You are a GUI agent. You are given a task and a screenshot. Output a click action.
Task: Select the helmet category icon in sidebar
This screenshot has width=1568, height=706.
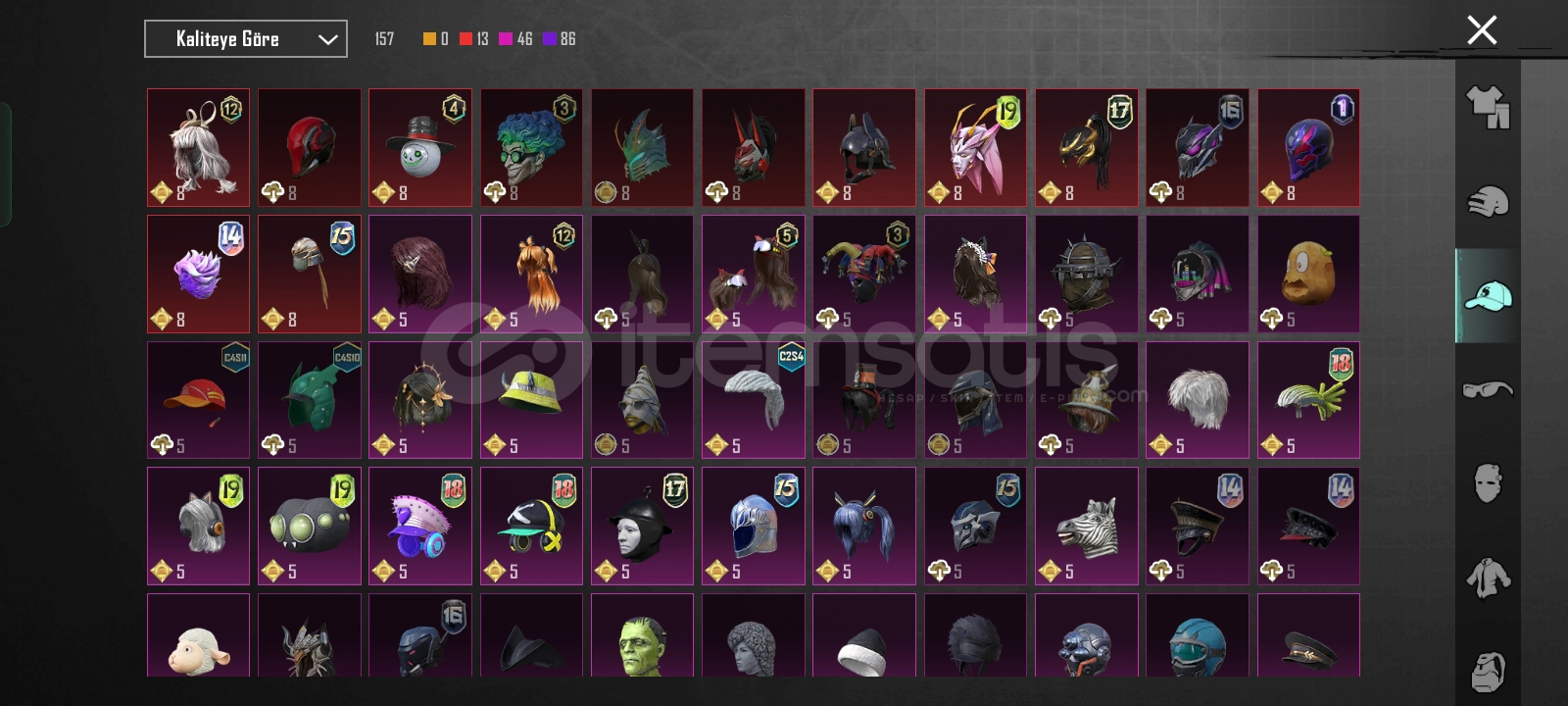click(x=1488, y=201)
